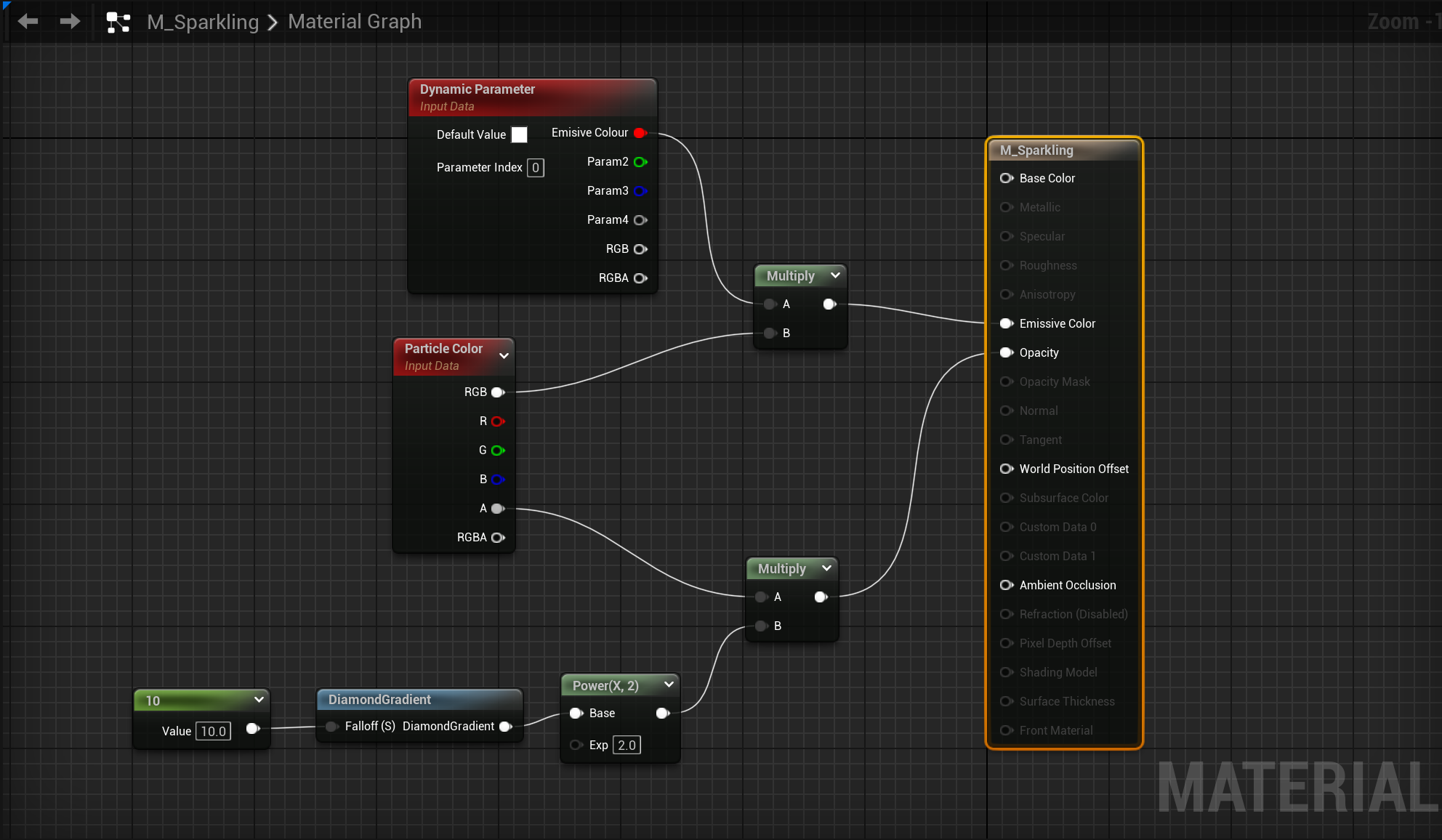The height and width of the screenshot is (840, 1442).
Task: Click the red Emisive Colour output pin
Action: [640, 133]
